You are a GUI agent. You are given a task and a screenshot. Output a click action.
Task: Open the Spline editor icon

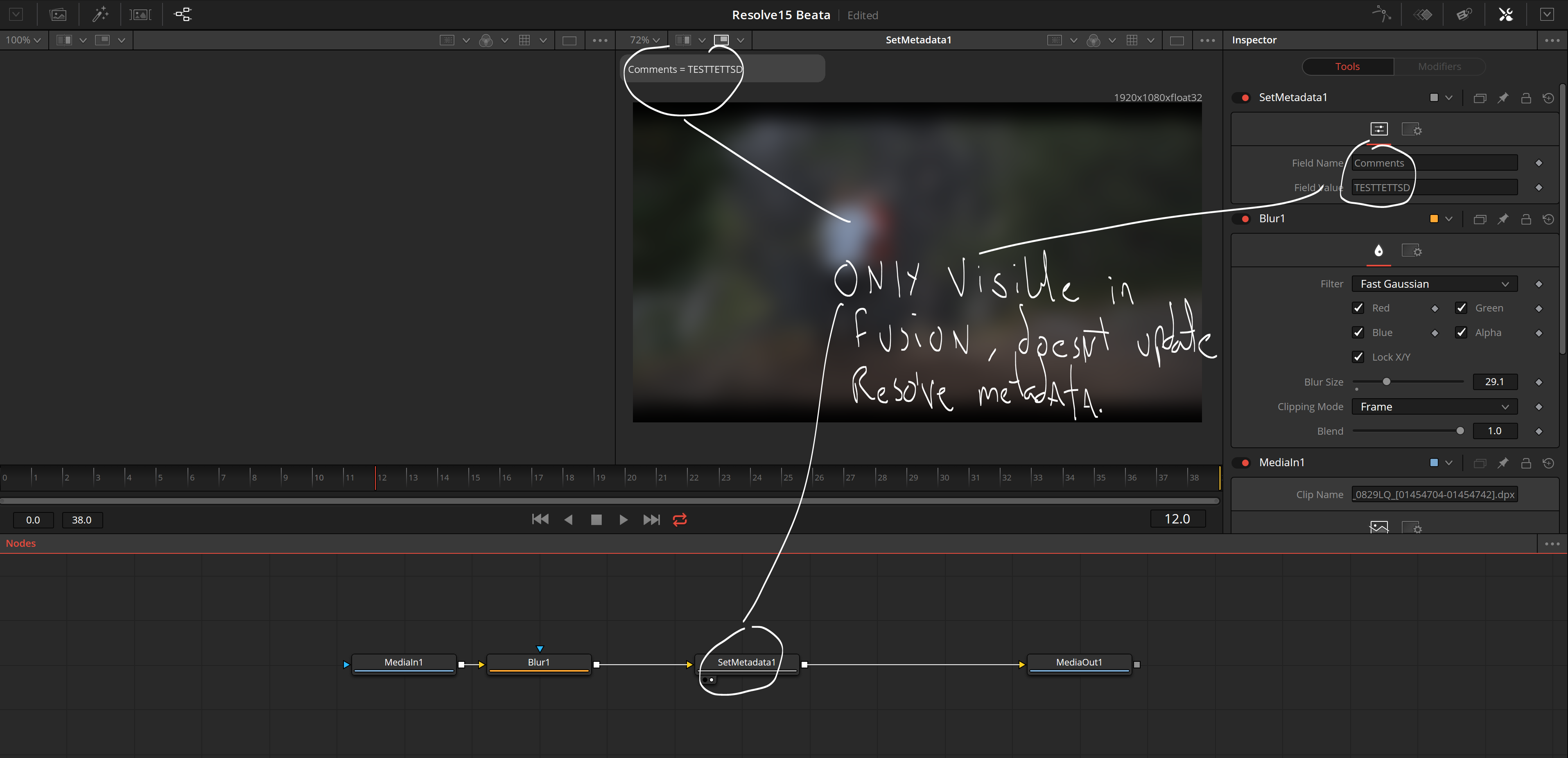(1382, 15)
